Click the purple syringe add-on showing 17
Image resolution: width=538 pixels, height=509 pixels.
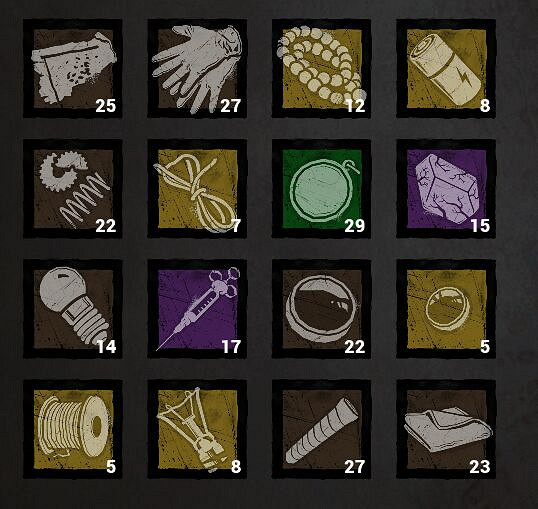[x=197, y=309]
